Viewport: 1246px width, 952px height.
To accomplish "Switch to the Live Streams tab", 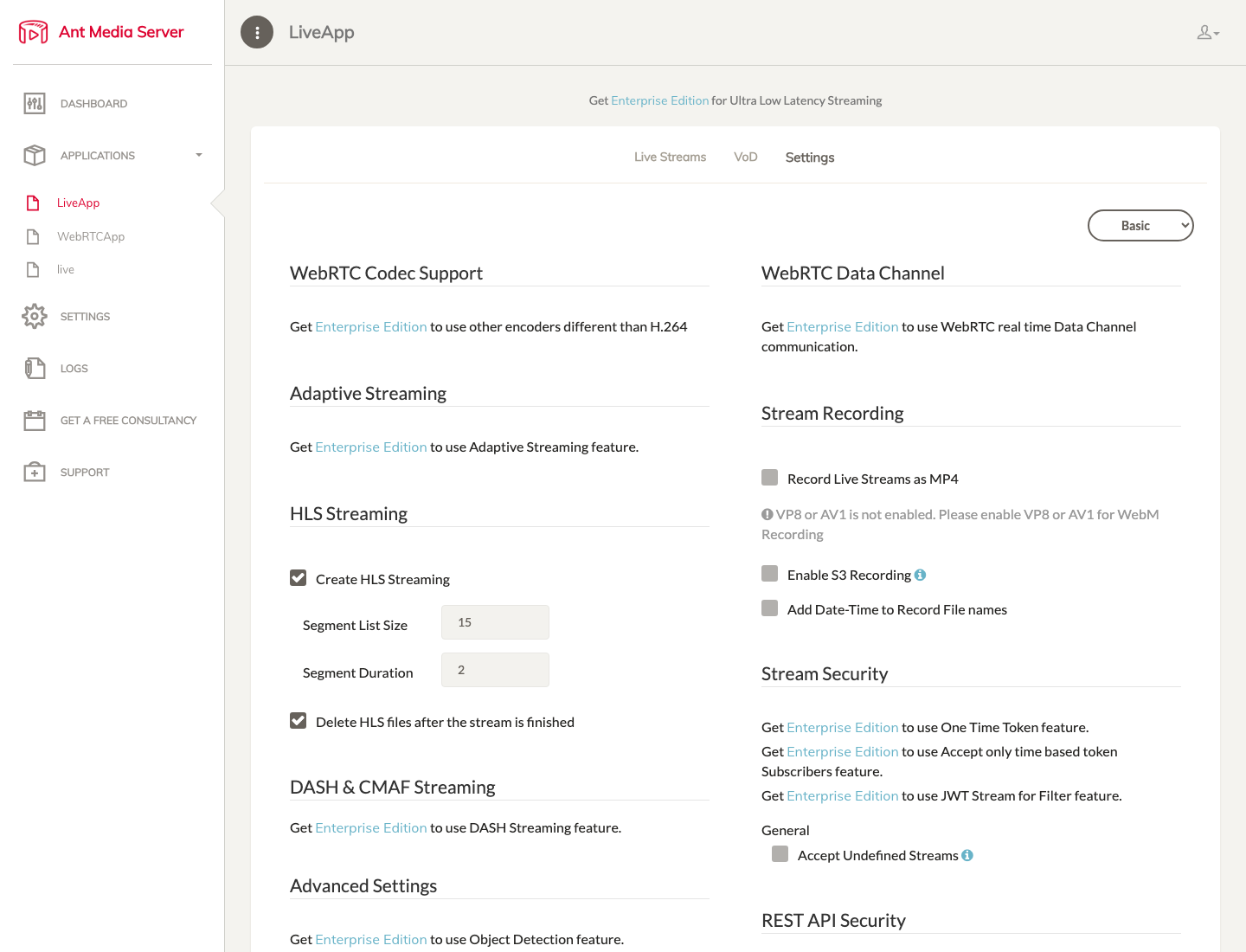I will (x=670, y=158).
